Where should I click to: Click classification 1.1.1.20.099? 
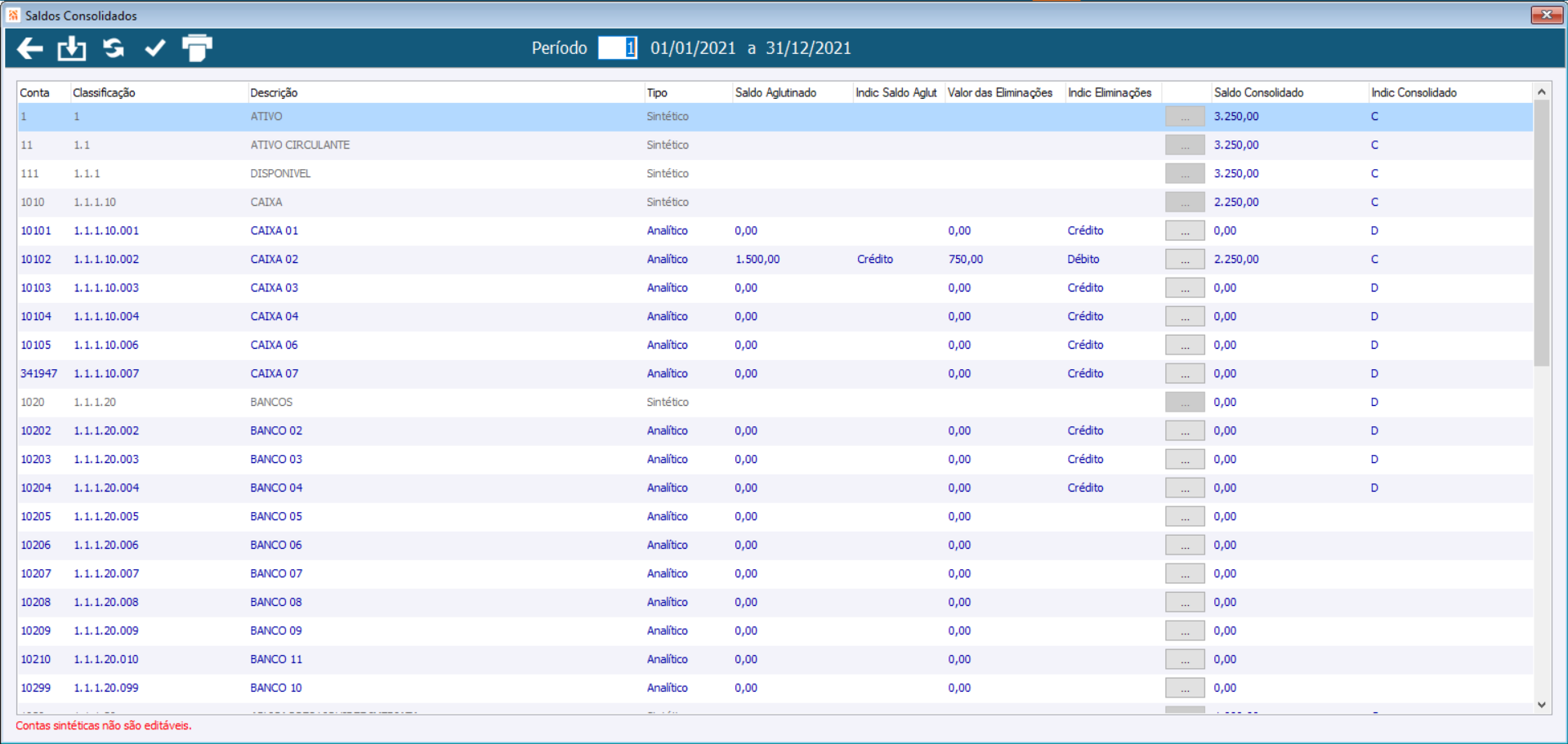[x=106, y=688]
